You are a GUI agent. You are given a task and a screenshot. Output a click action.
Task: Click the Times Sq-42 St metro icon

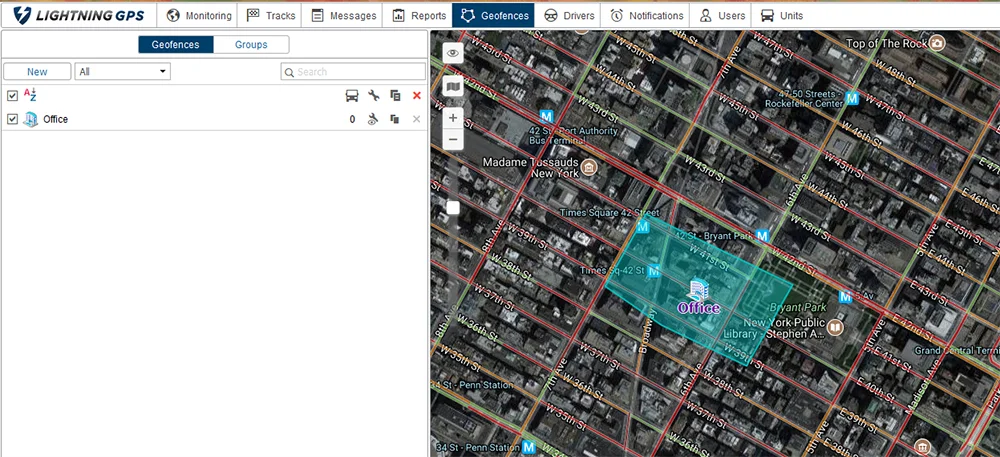653,272
